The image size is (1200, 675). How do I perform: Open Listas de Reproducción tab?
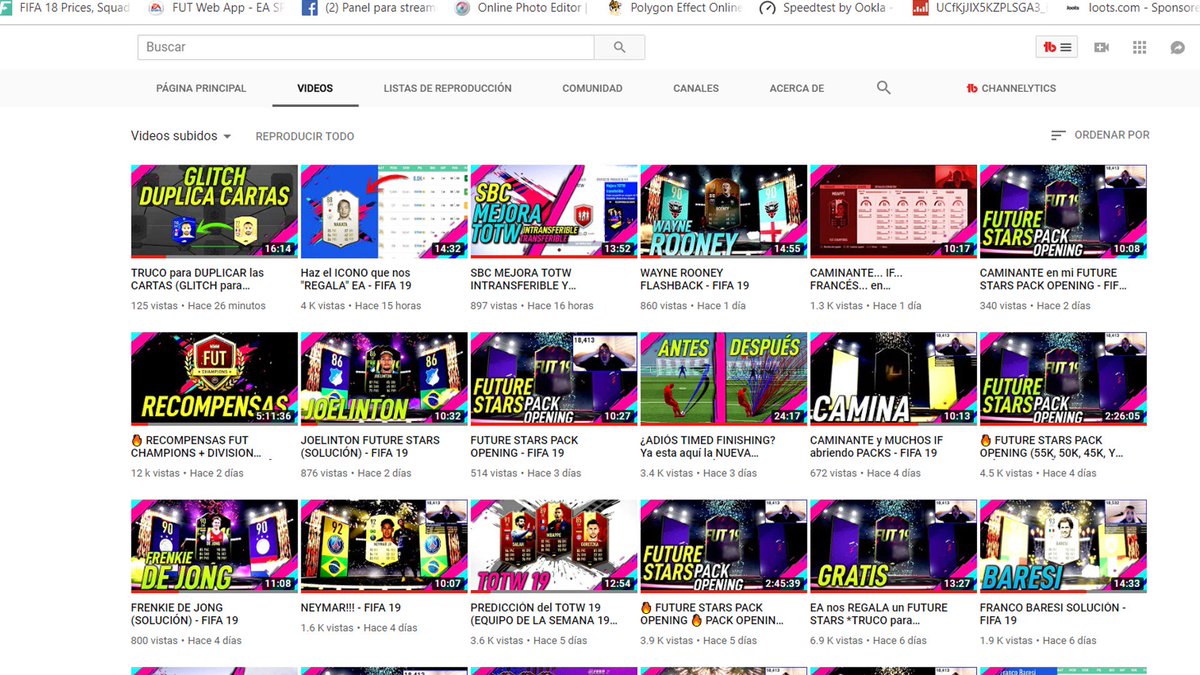point(447,88)
